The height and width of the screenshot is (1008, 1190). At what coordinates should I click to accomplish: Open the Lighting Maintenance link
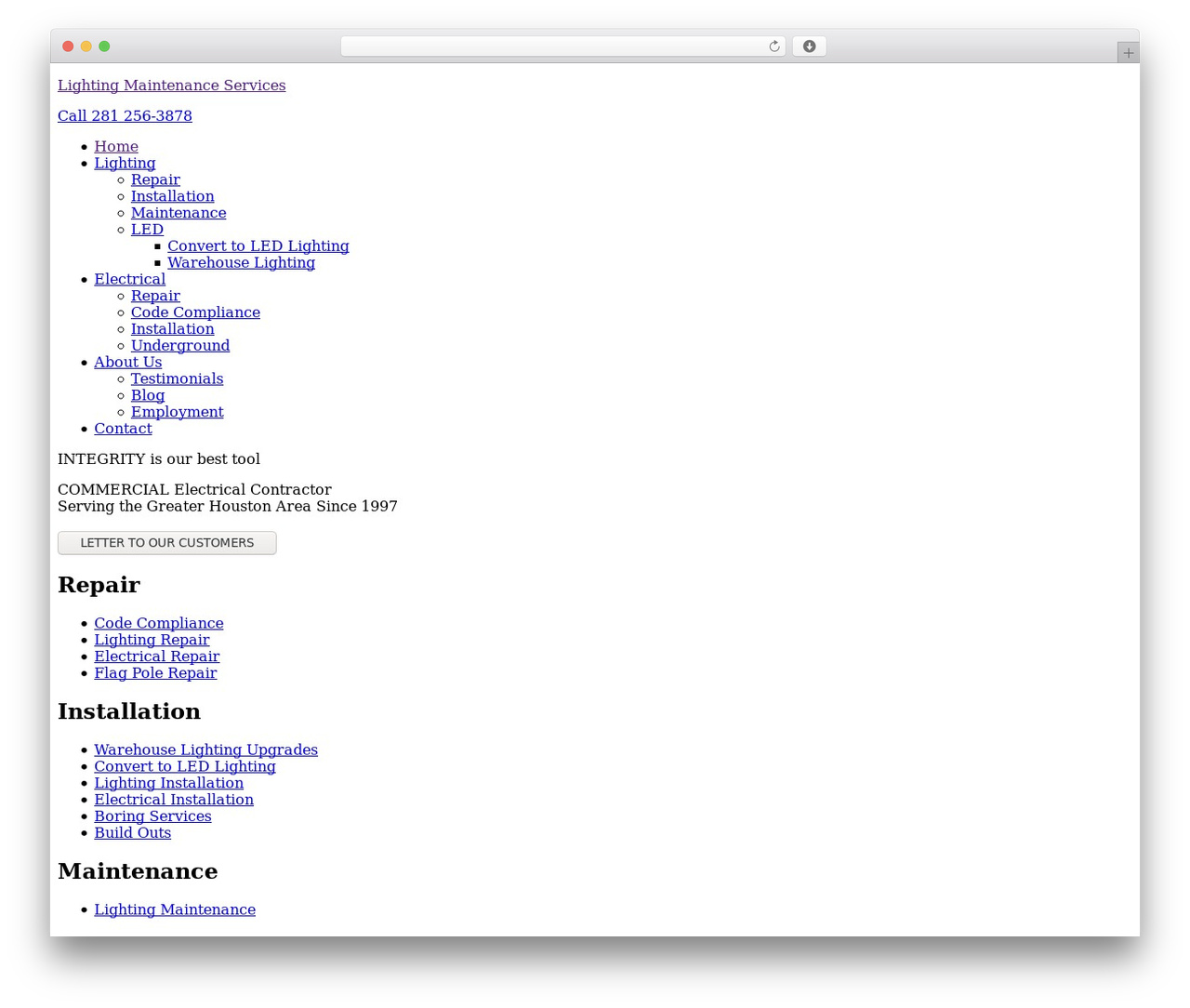175,910
